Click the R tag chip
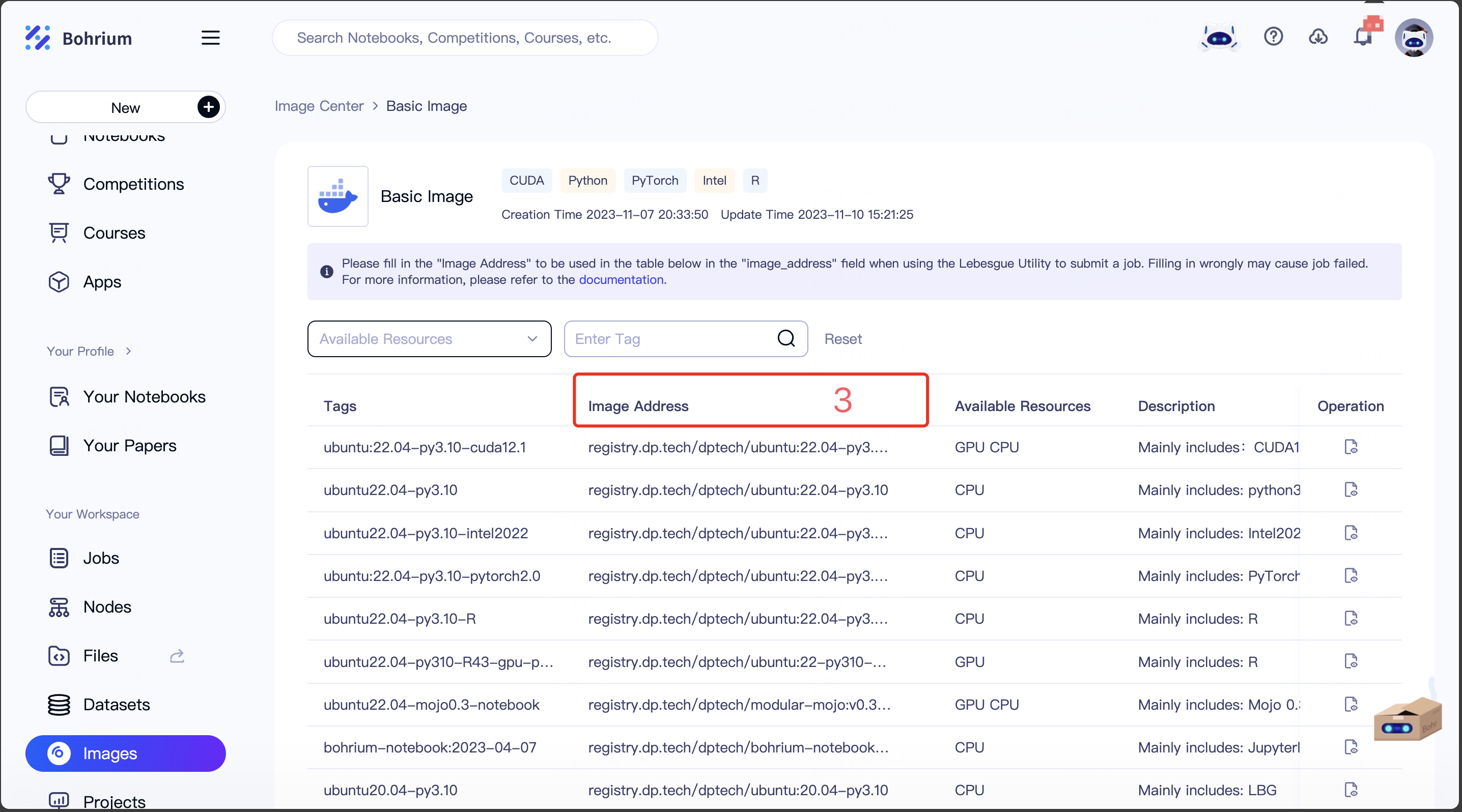This screenshot has height=812, width=1462. [x=755, y=180]
